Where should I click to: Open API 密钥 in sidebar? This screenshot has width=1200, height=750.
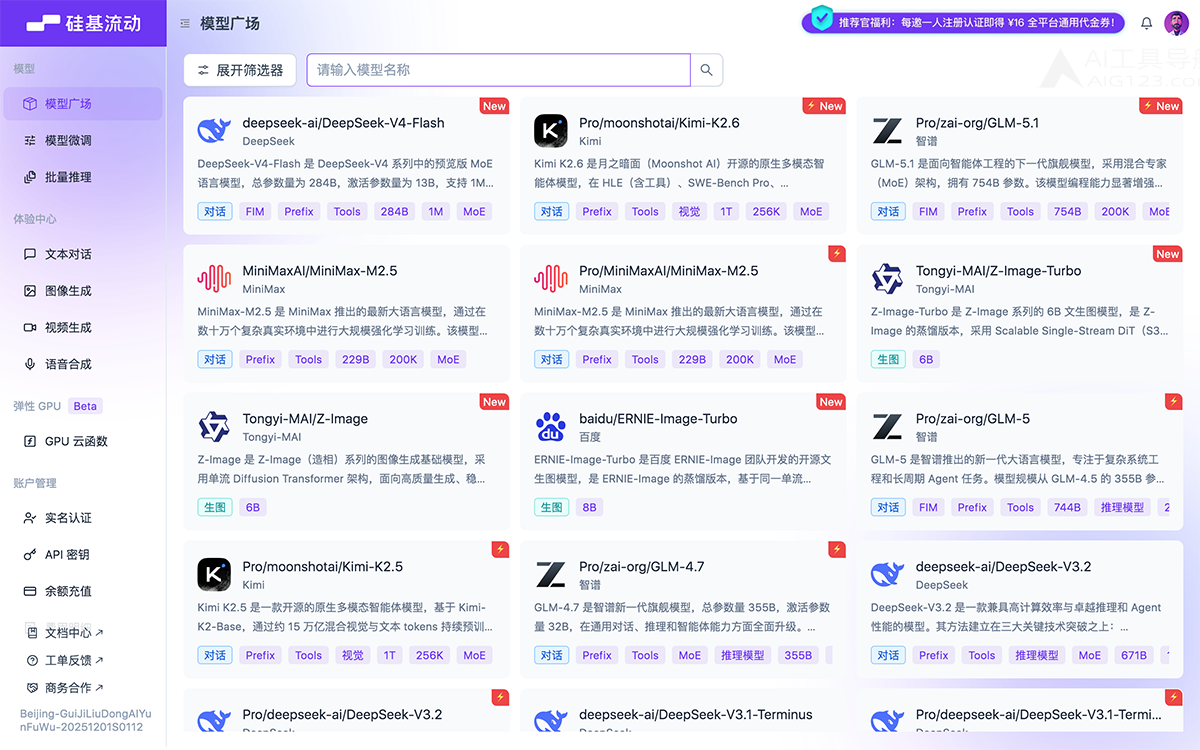83,554
